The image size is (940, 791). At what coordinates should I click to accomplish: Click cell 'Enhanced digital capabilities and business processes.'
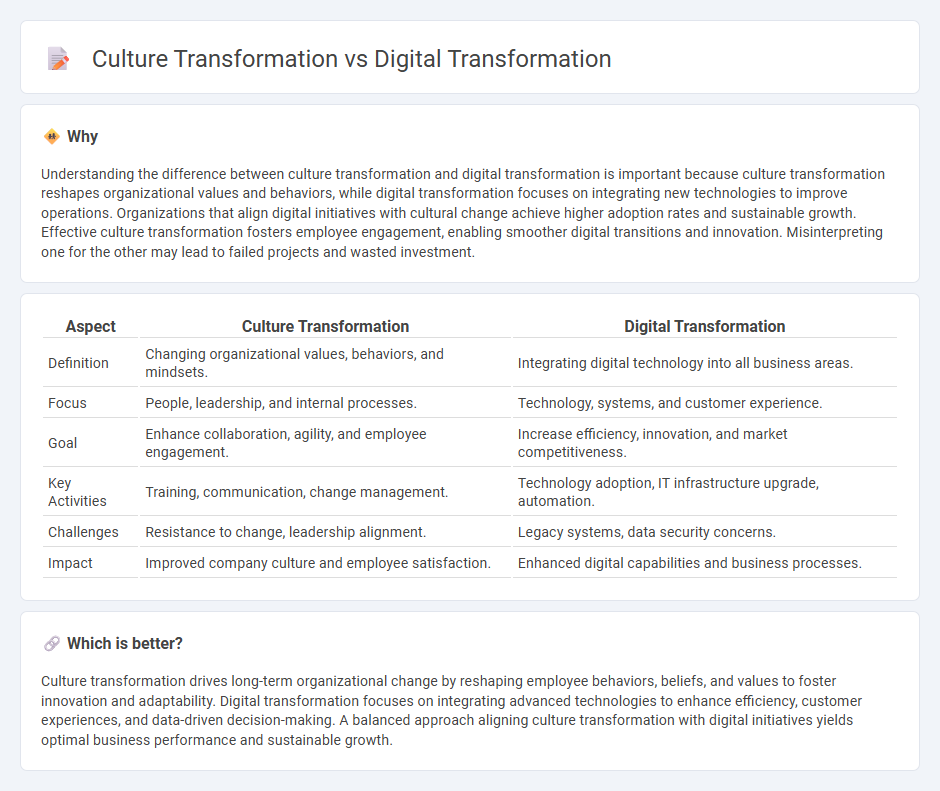coord(704,563)
